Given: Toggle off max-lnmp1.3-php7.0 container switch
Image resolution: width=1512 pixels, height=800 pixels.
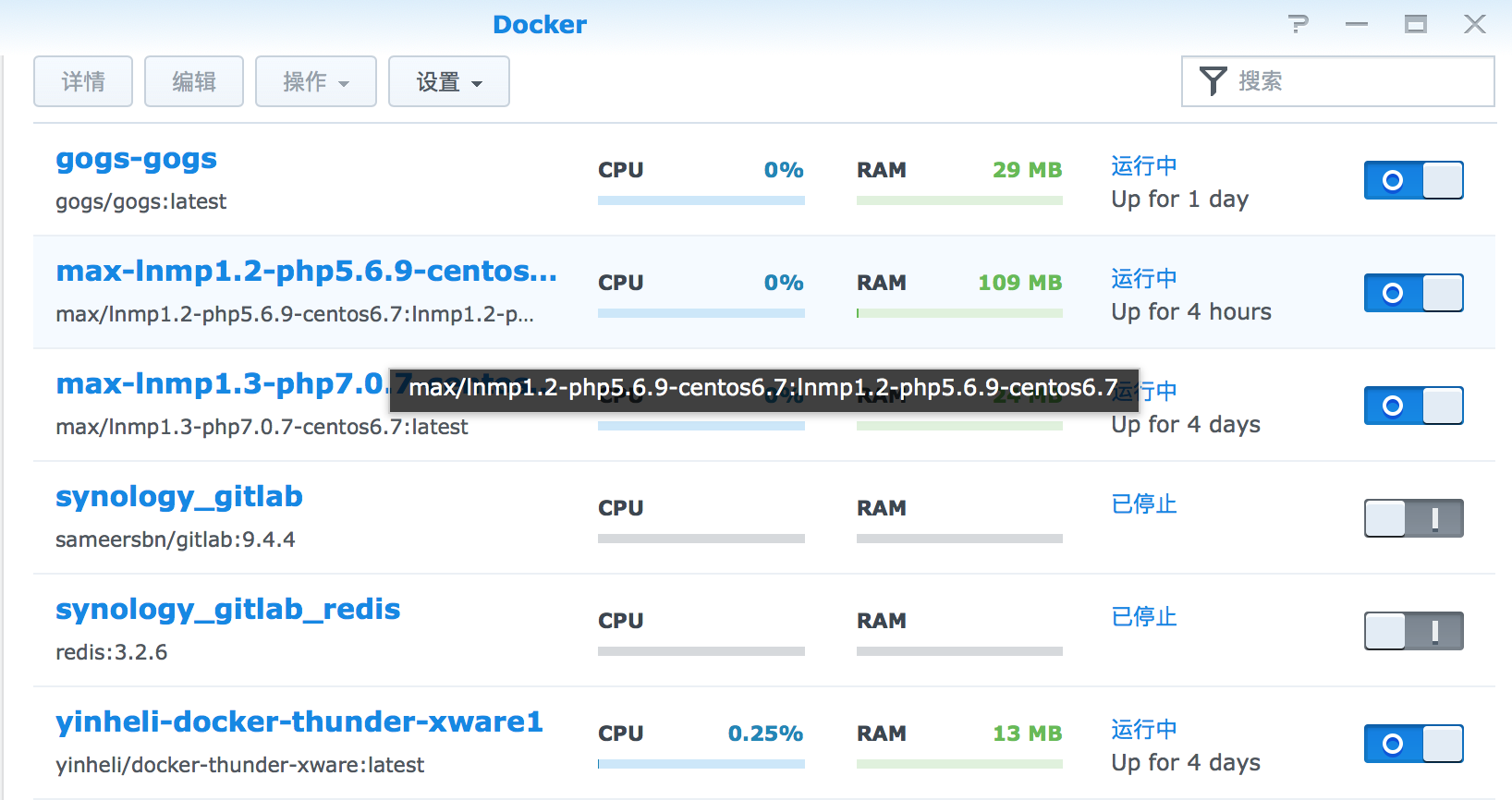Looking at the screenshot, I should [x=1414, y=406].
